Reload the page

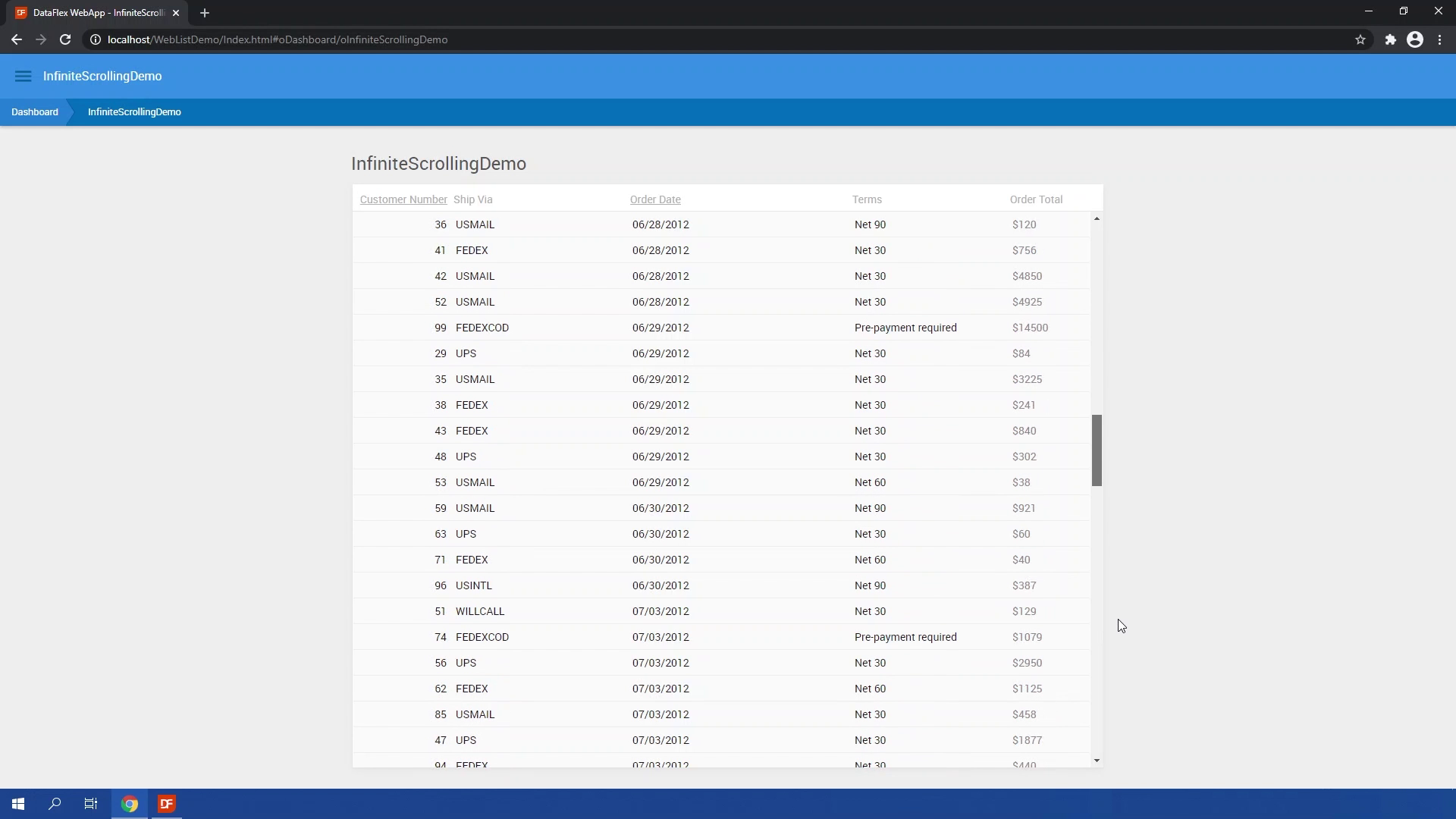coord(65,39)
